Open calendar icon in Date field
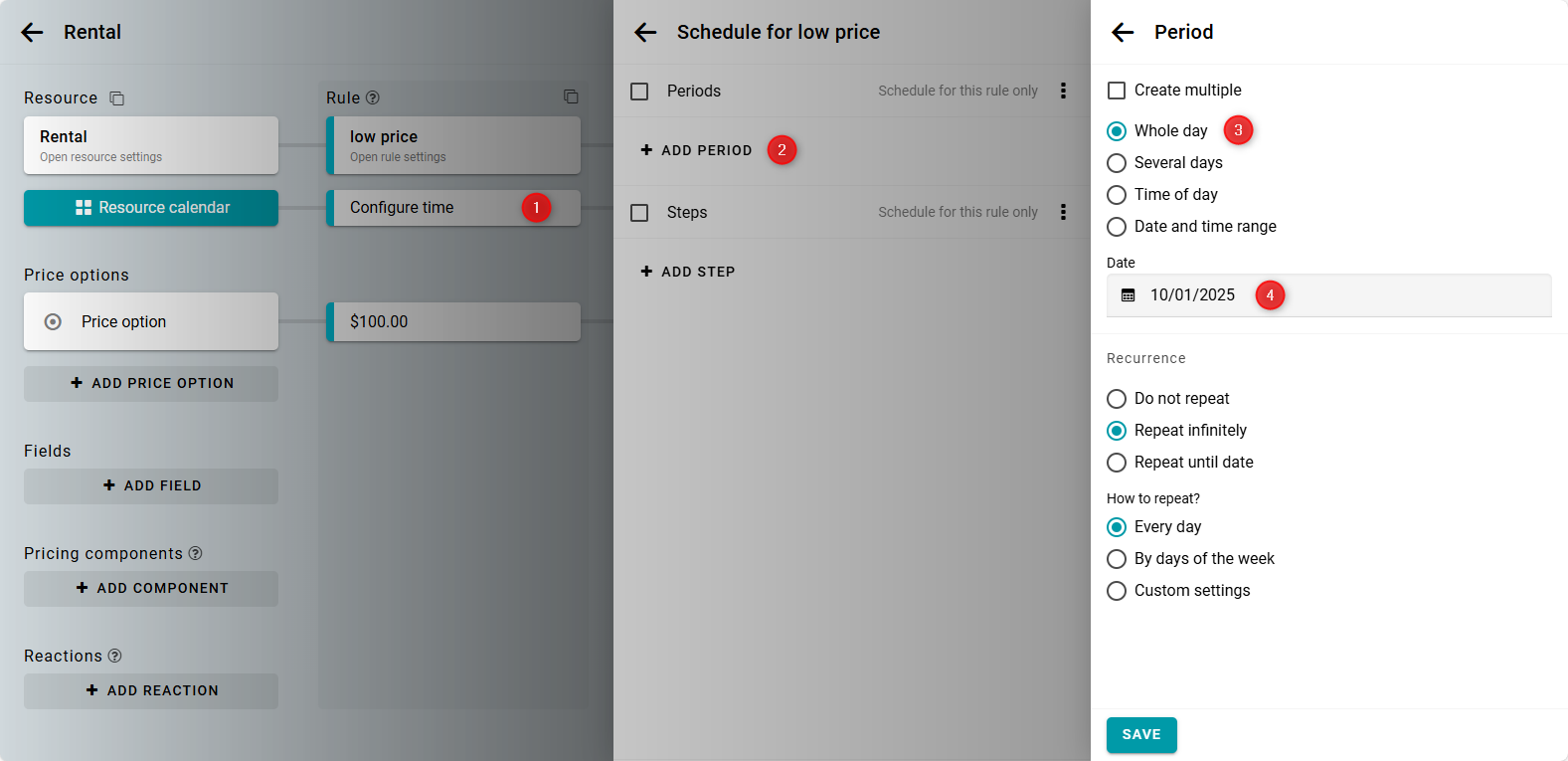This screenshot has width=1568, height=761. click(x=1128, y=295)
